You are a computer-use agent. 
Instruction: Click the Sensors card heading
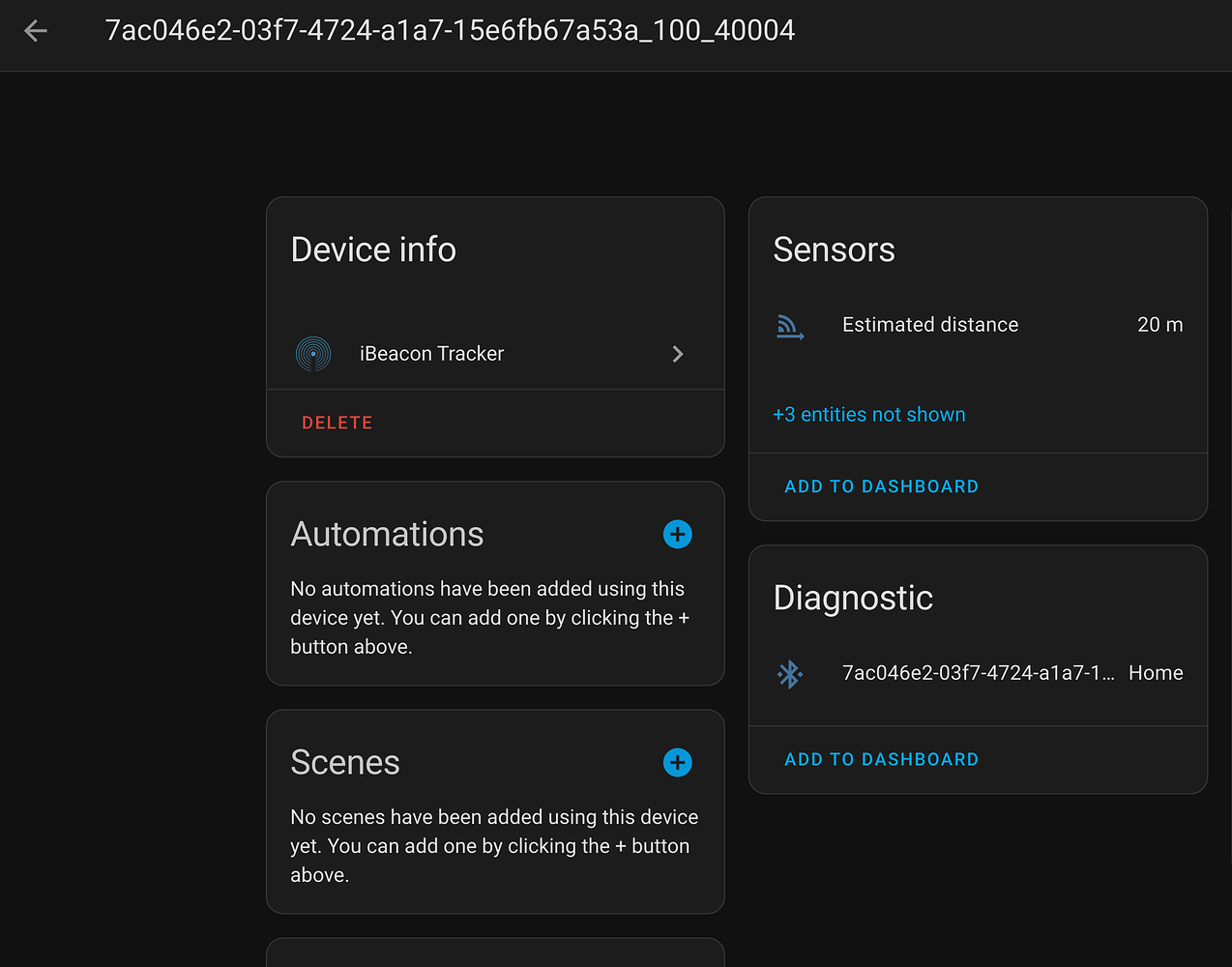(834, 249)
